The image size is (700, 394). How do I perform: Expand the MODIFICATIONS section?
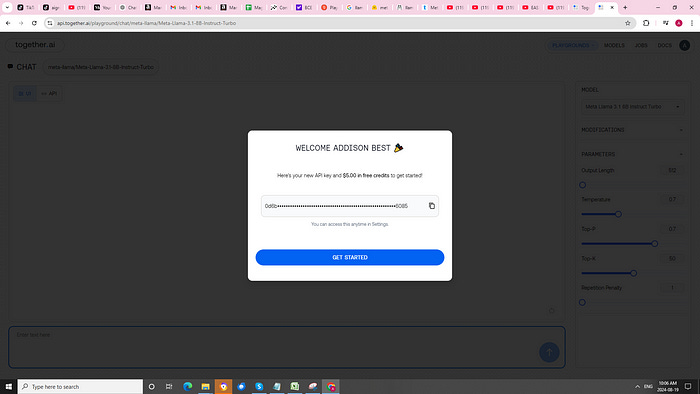(632, 130)
